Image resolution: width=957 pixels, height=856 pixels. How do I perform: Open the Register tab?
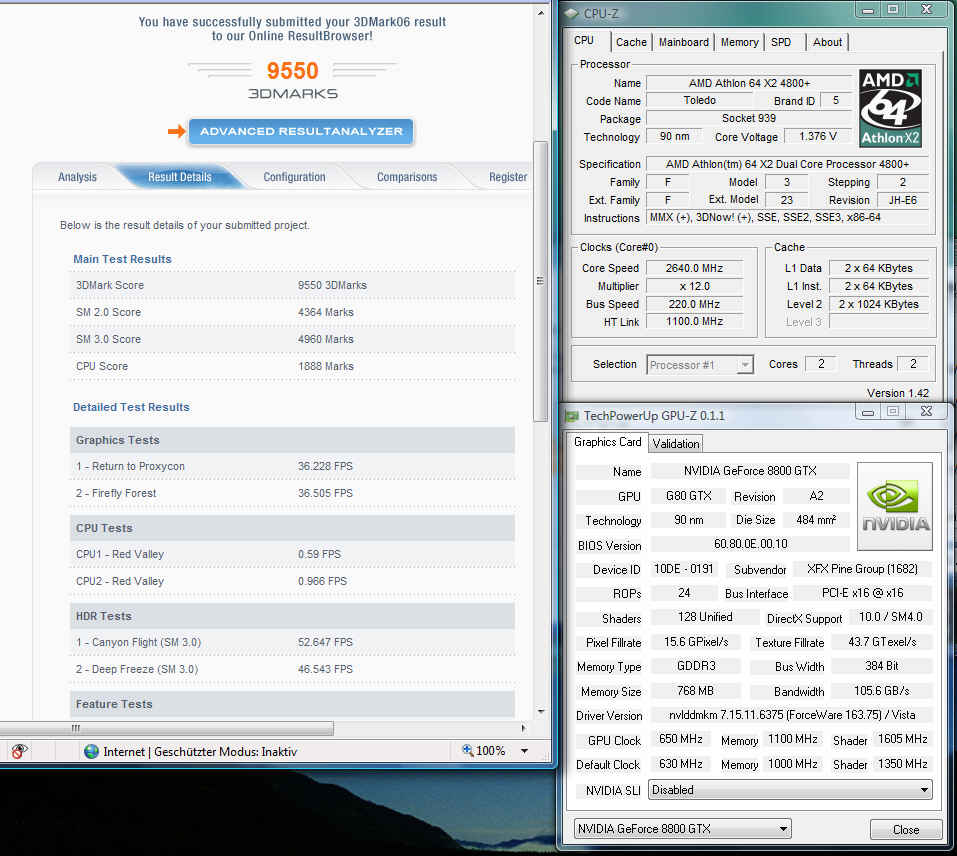point(508,177)
